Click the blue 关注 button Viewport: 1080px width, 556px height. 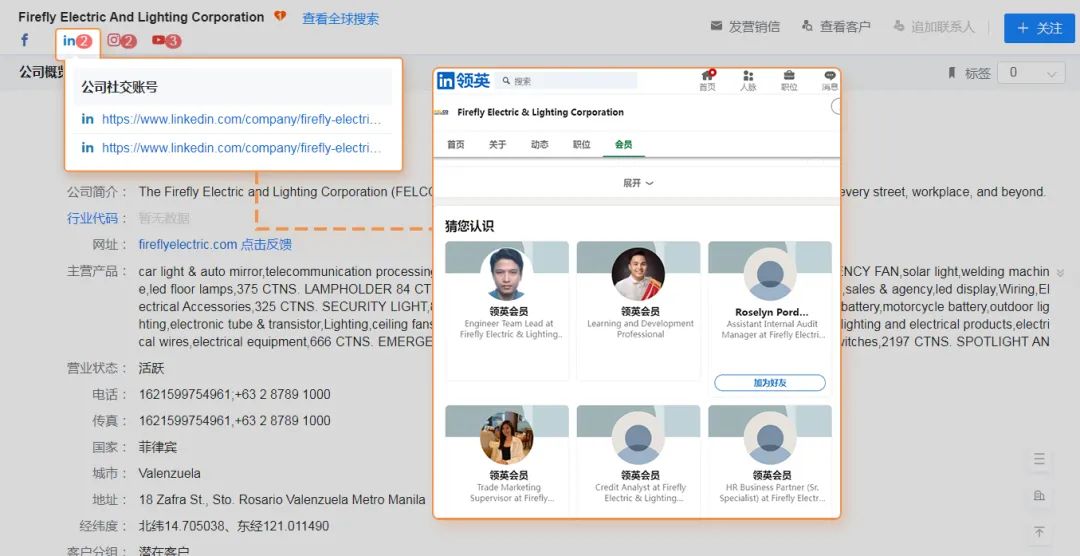tap(1039, 28)
